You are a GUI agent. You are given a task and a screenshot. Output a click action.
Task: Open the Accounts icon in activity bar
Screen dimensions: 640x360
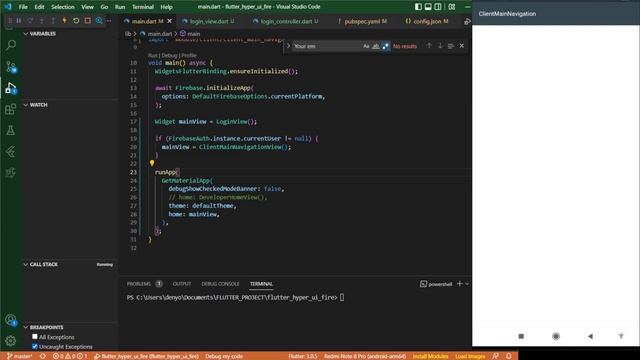pos(11,320)
